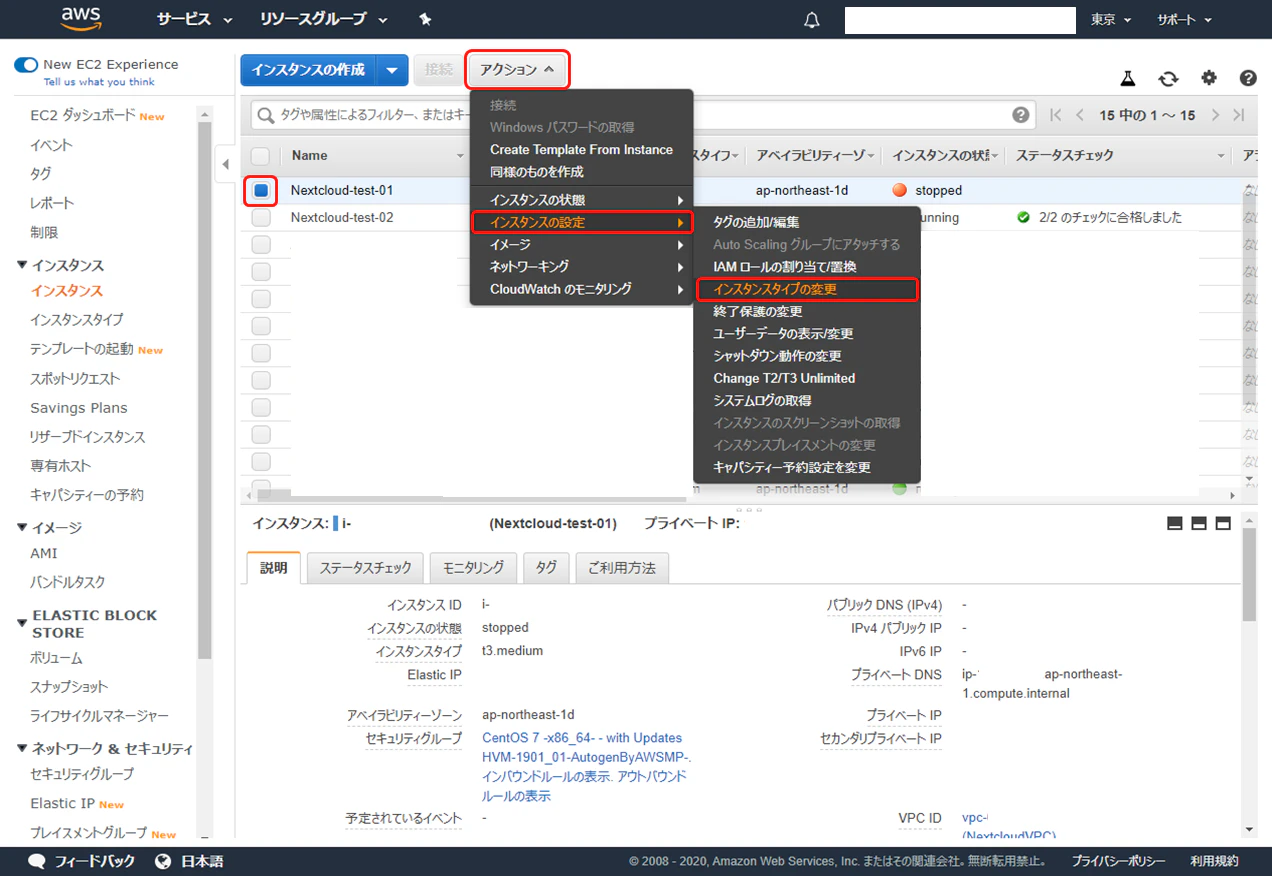Collapse the アクション dropdown
Image resolution: width=1272 pixels, height=876 pixels.
click(517, 70)
